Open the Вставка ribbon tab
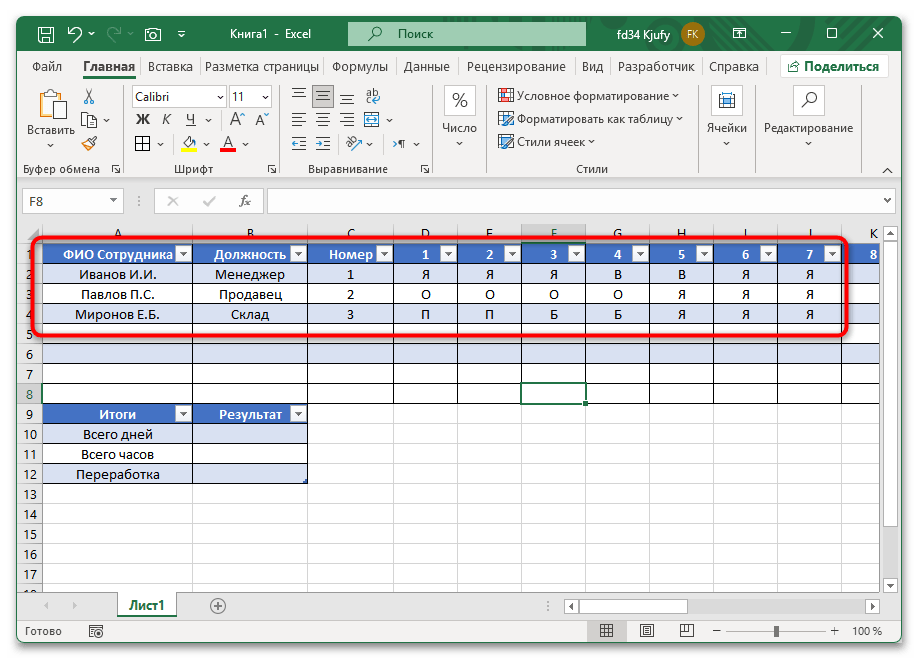 tap(170, 67)
